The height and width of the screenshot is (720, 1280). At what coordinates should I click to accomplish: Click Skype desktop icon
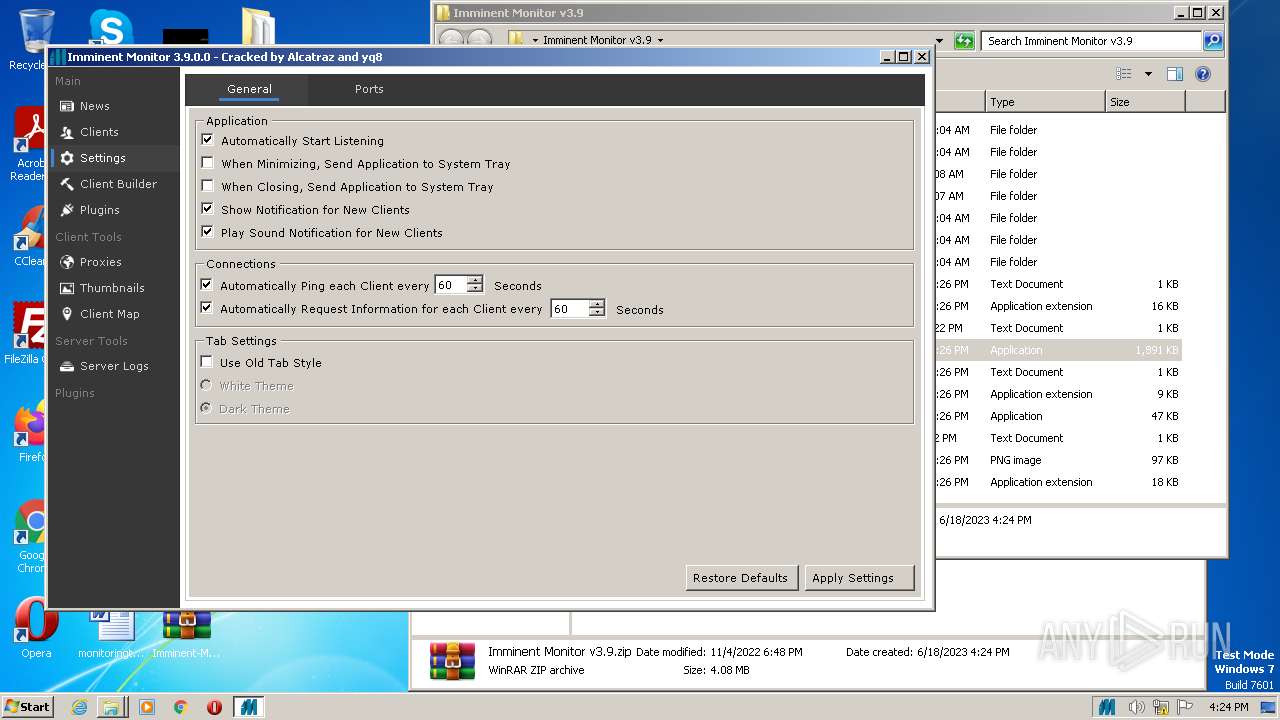tap(111, 27)
